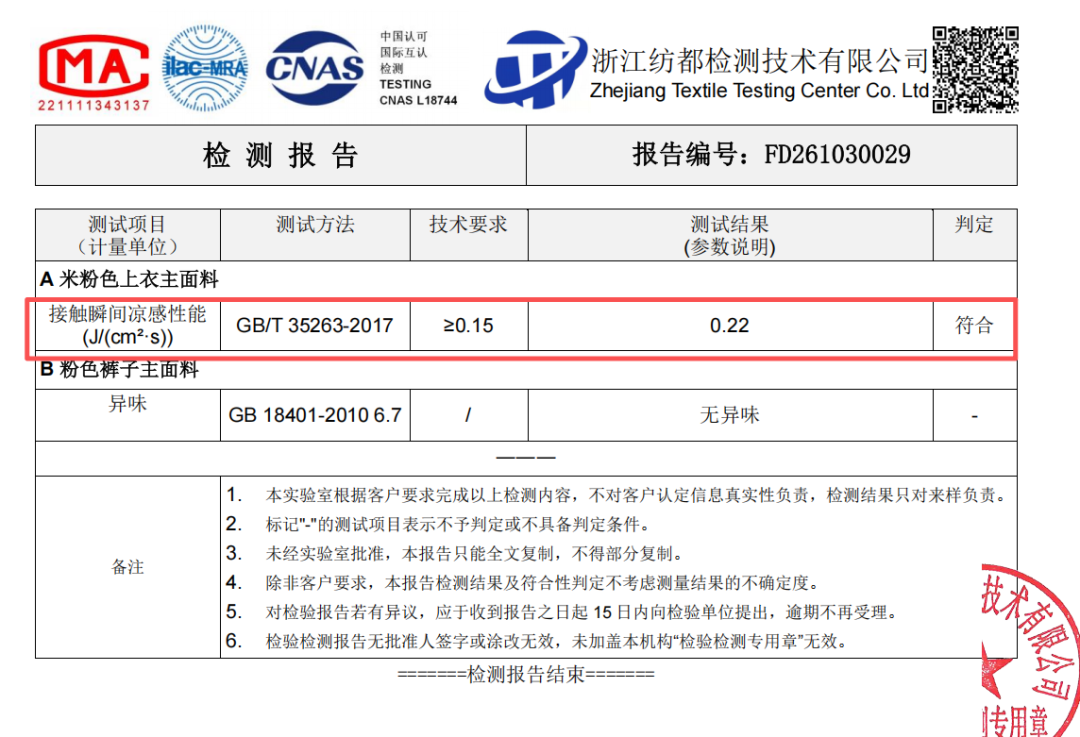Click the "备注" label cell
Screen dimensions: 1080x737
(x=128, y=568)
